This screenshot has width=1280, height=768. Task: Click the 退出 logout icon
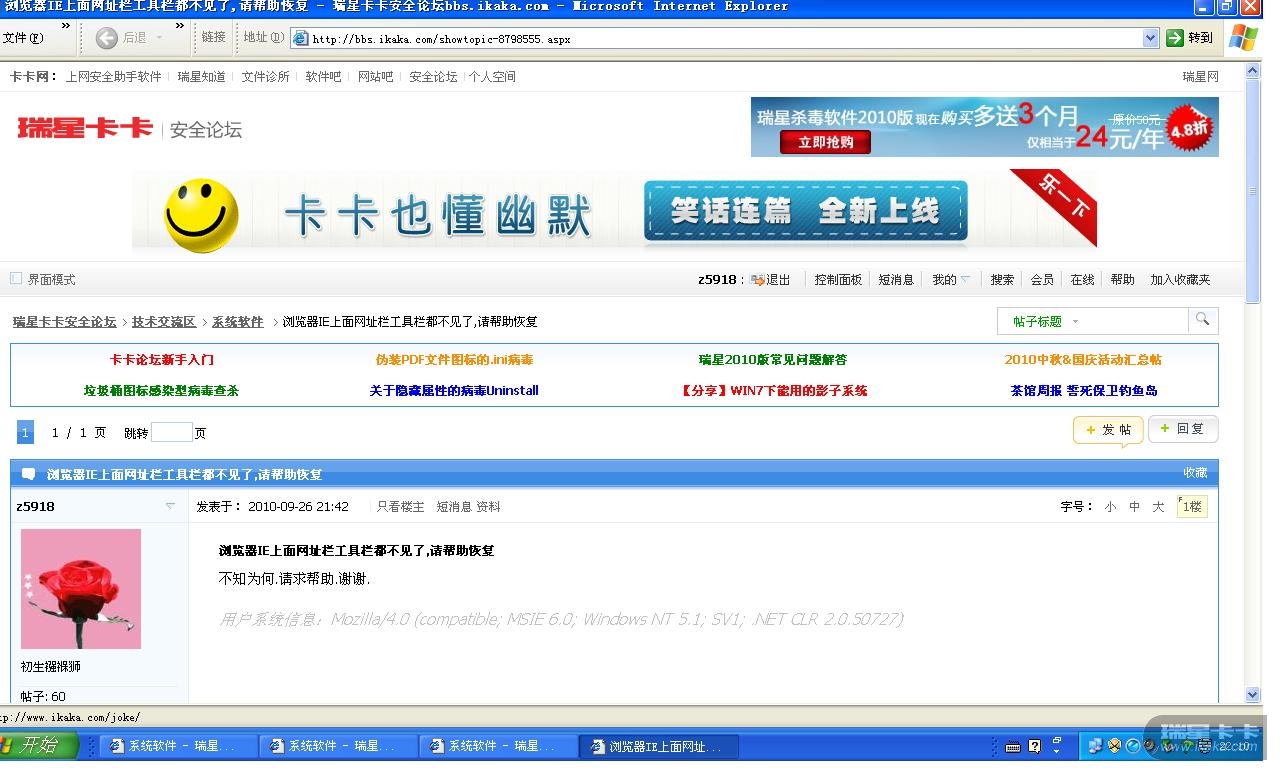(x=757, y=280)
